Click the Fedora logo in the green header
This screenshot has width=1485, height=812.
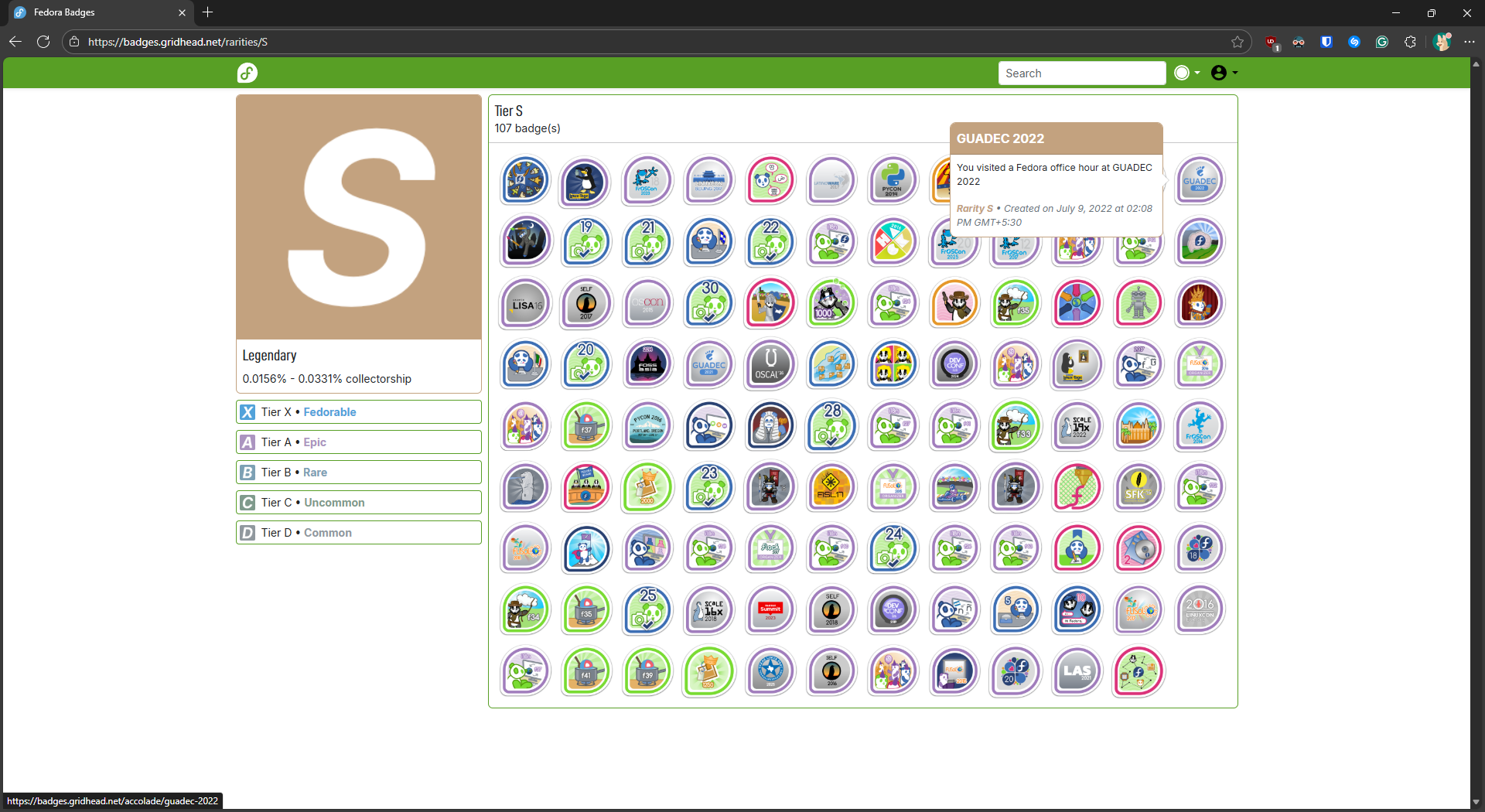tap(247, 73)
